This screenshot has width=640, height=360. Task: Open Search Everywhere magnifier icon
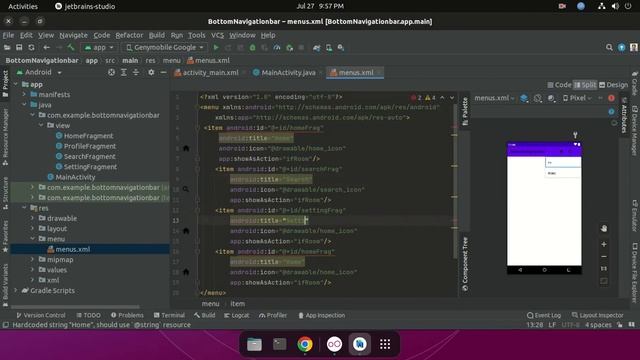point(609,48)
